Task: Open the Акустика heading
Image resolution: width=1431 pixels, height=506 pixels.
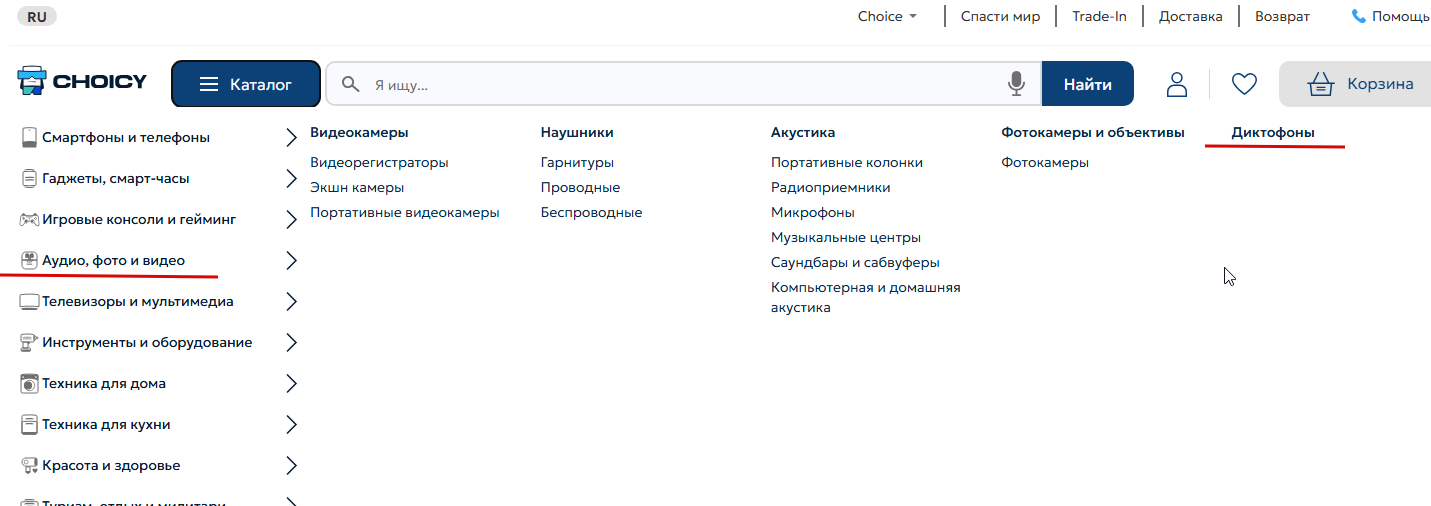Action: pos(803,132)
